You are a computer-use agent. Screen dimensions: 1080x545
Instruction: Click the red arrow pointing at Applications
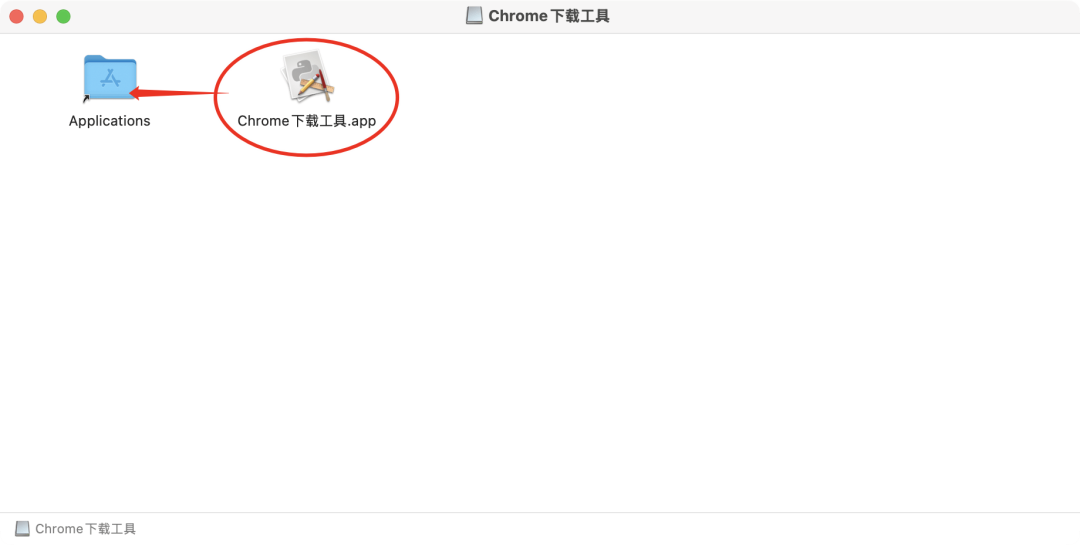[179, 92]
